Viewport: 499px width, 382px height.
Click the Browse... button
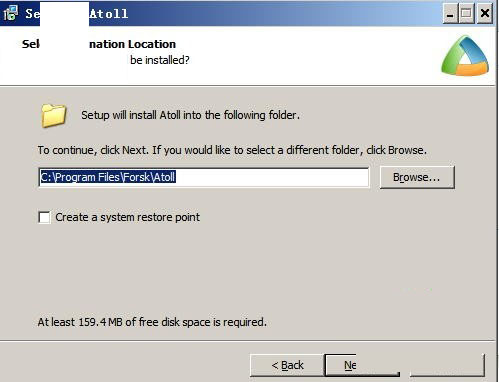coord(417,177)
